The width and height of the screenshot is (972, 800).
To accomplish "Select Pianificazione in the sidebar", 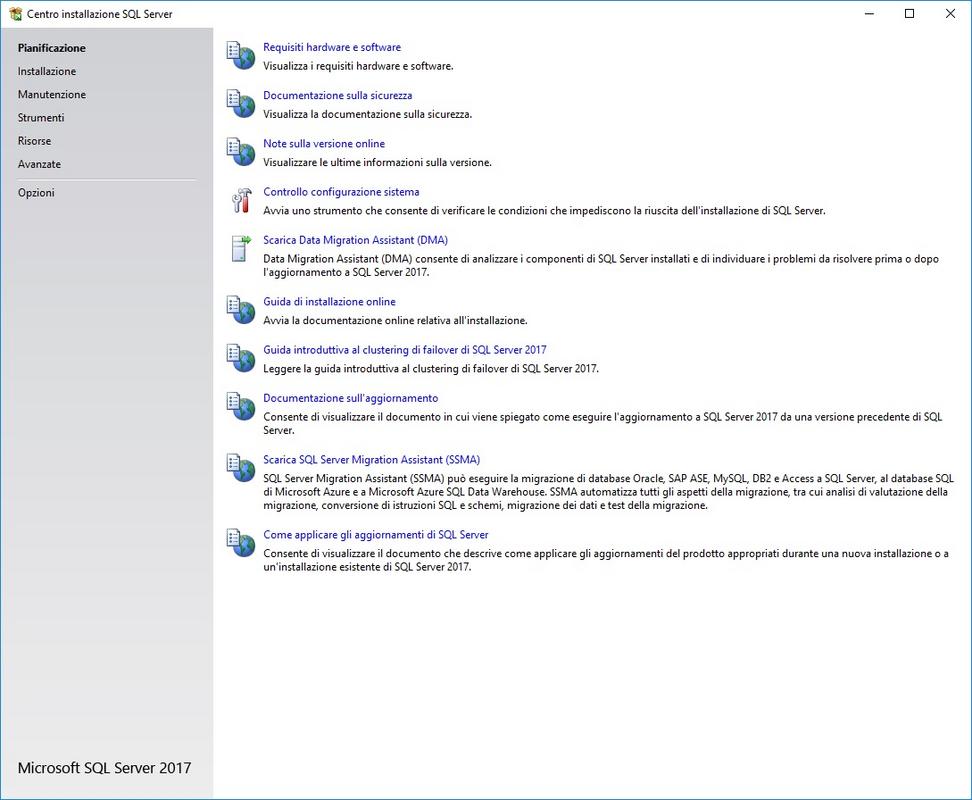I will coord(51,48).
